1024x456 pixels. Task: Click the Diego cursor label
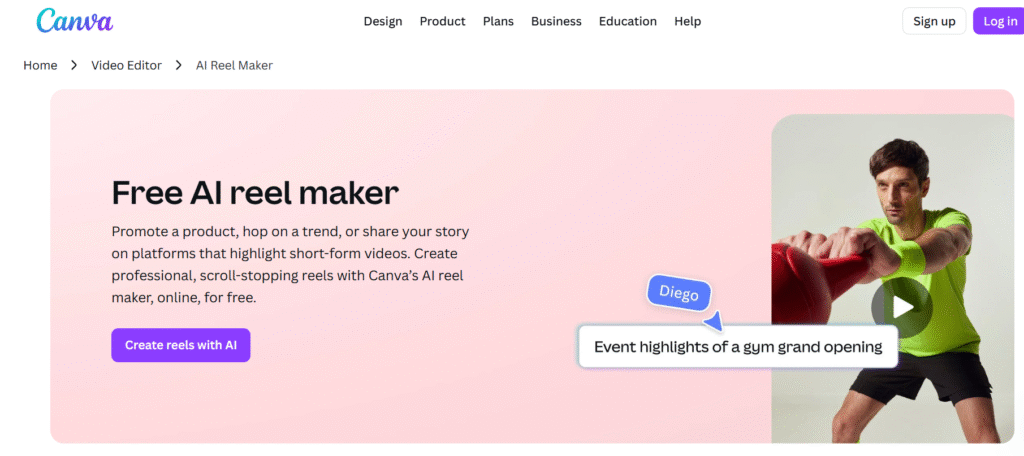pos(679,293)
